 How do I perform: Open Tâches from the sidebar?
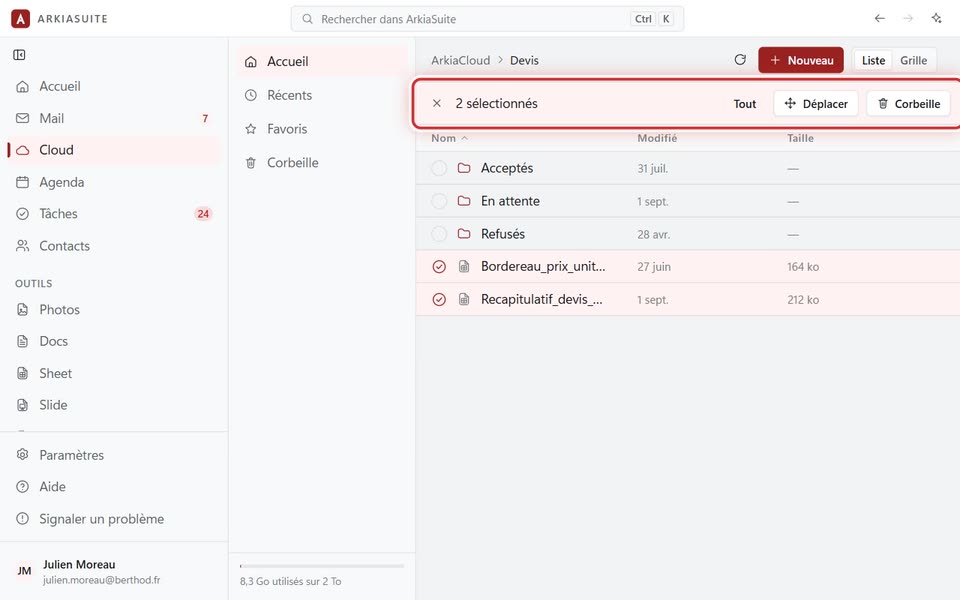pyautogui.click(x=114, y=214)
